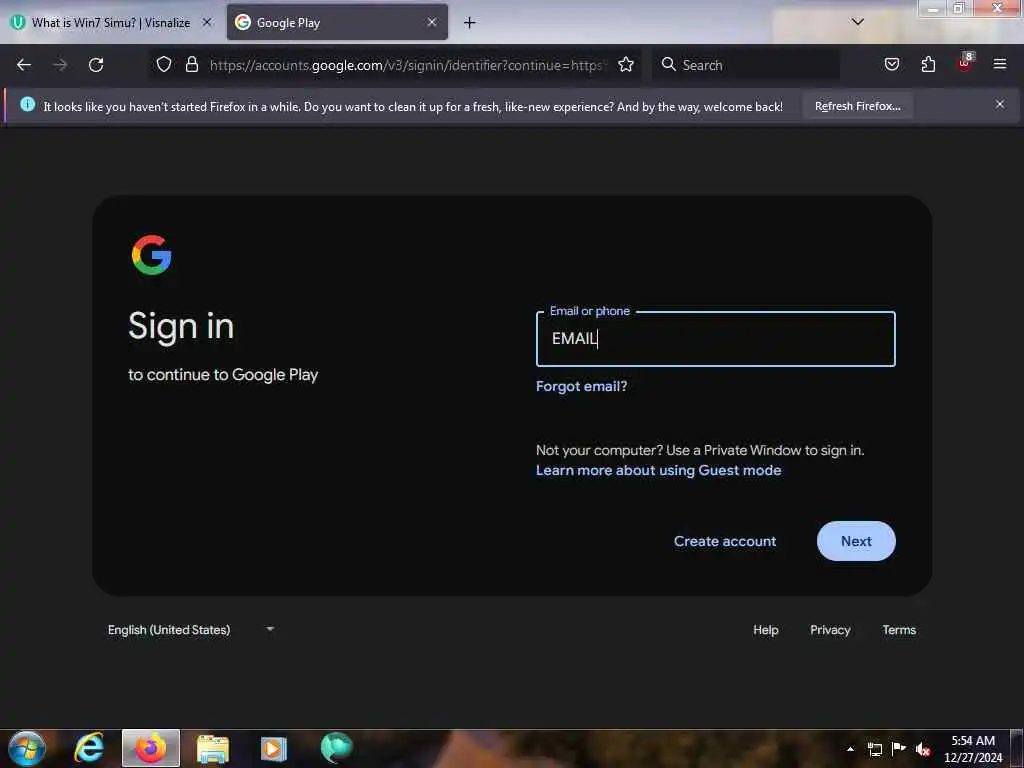The width and height of the screenshot is (1024, 768).
Task: Click the Firefox Search box
Action: click(746, 65)
